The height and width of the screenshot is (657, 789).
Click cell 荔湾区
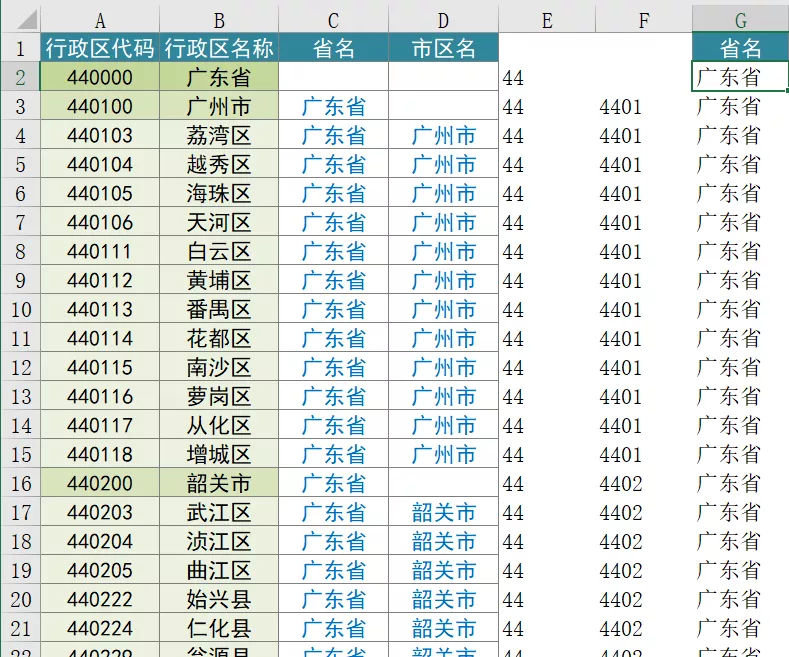(219, 135)
